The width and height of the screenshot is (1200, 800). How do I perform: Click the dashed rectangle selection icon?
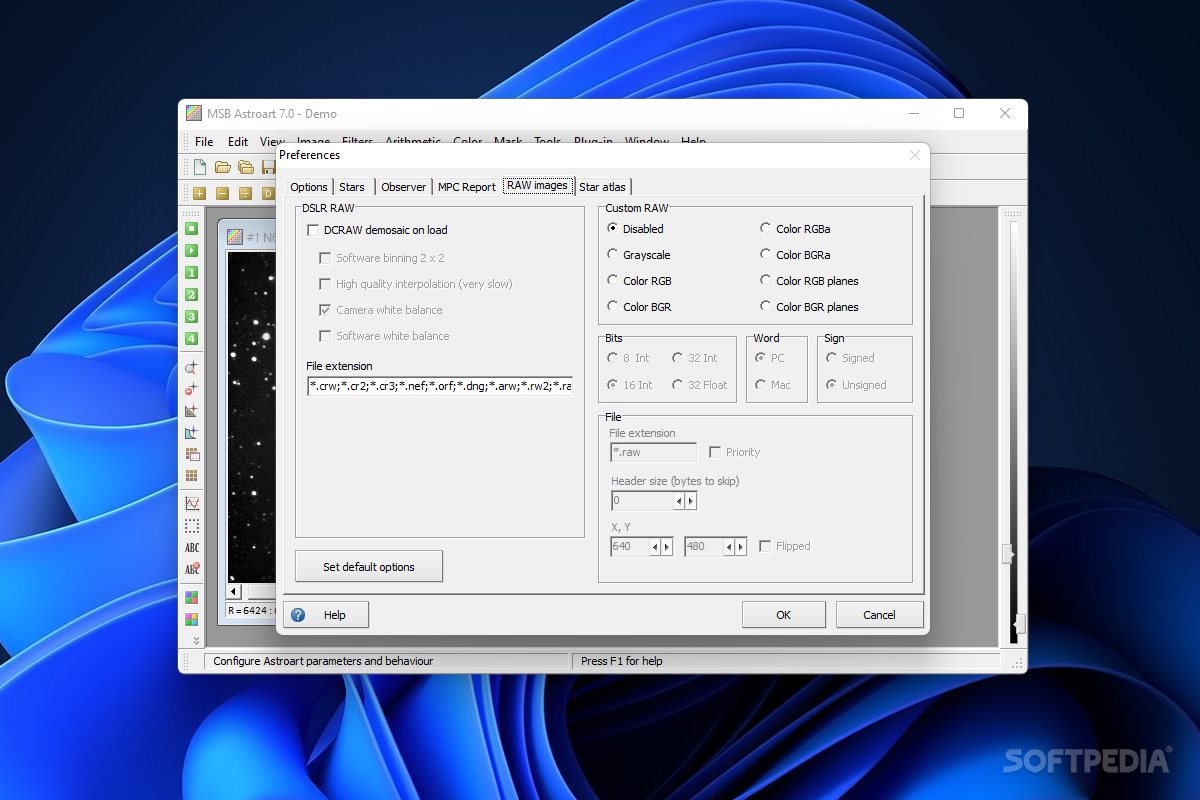[x=191, y=526]
